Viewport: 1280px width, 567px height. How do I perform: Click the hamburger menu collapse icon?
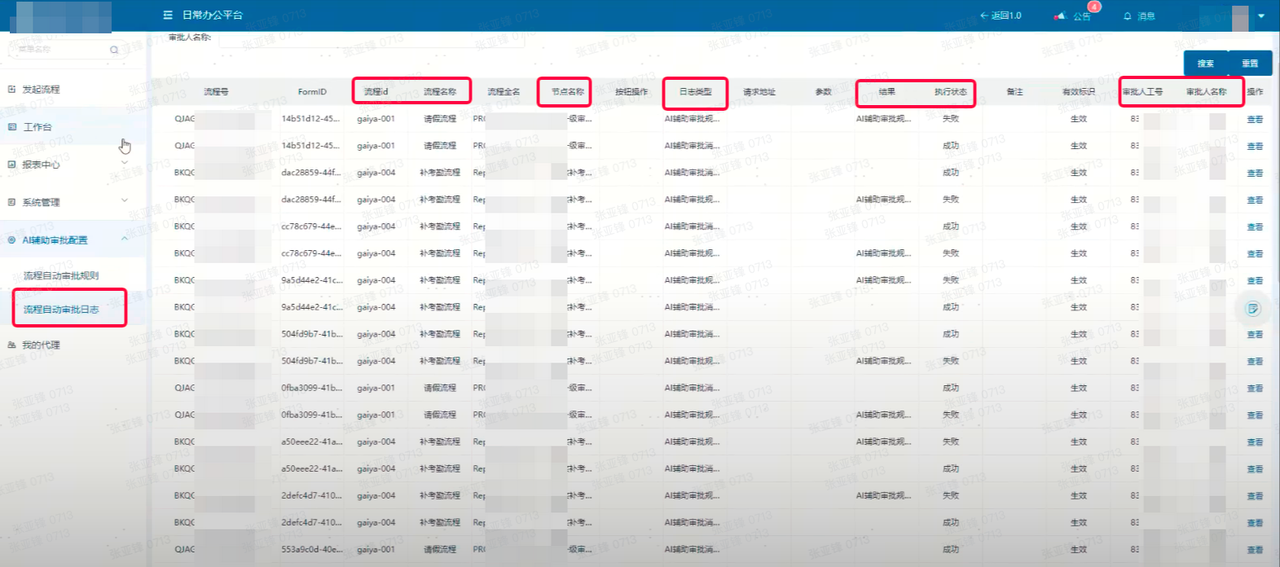coord(167,16)
